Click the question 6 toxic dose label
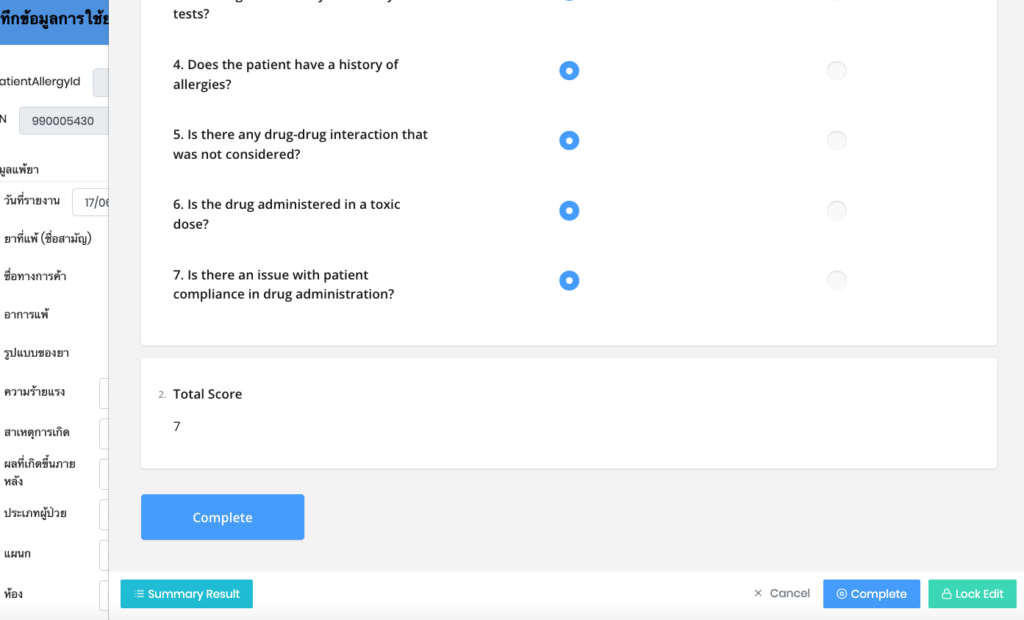Viewport: 1024px width, 620px height. pyautogui.click(x=286, y=214)
